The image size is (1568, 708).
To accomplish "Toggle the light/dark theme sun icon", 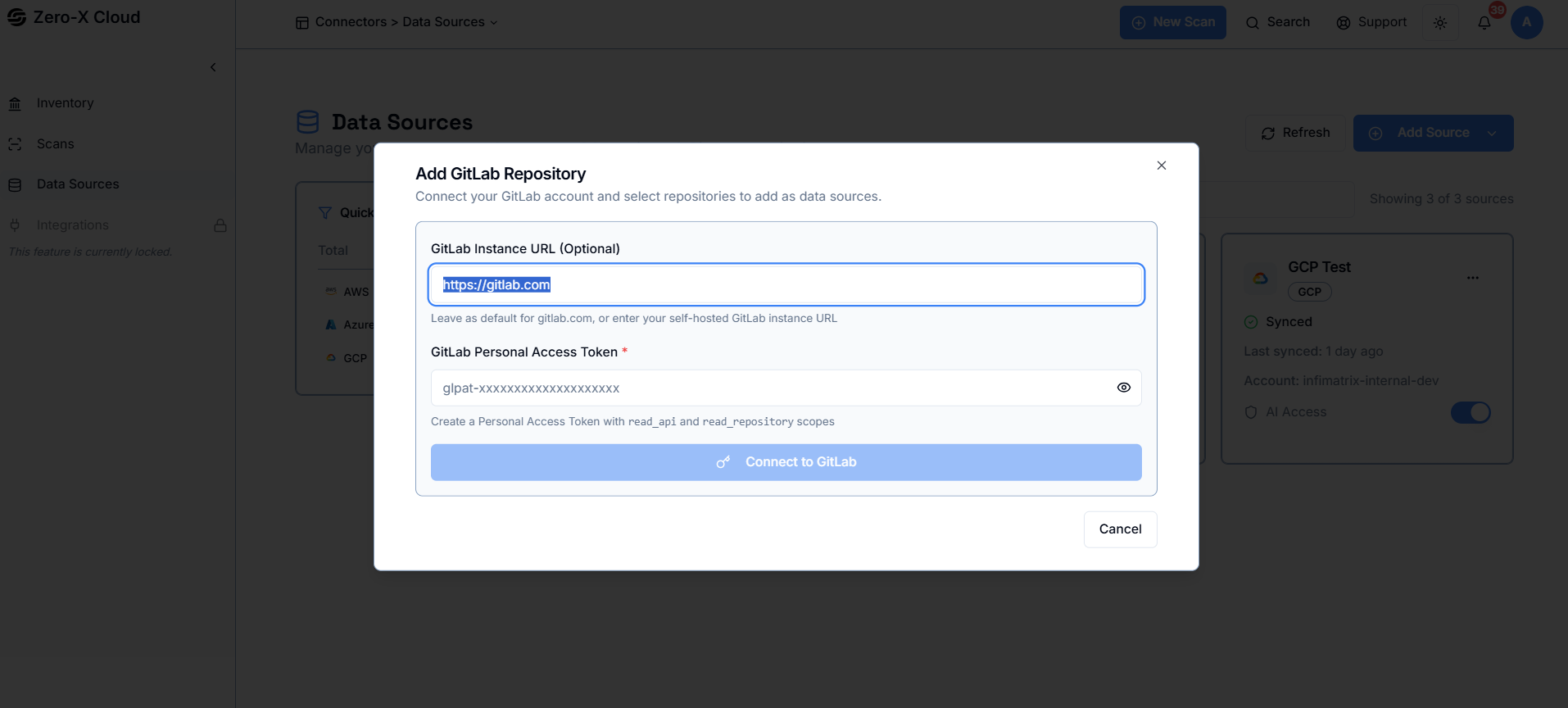I will 1440,23.
